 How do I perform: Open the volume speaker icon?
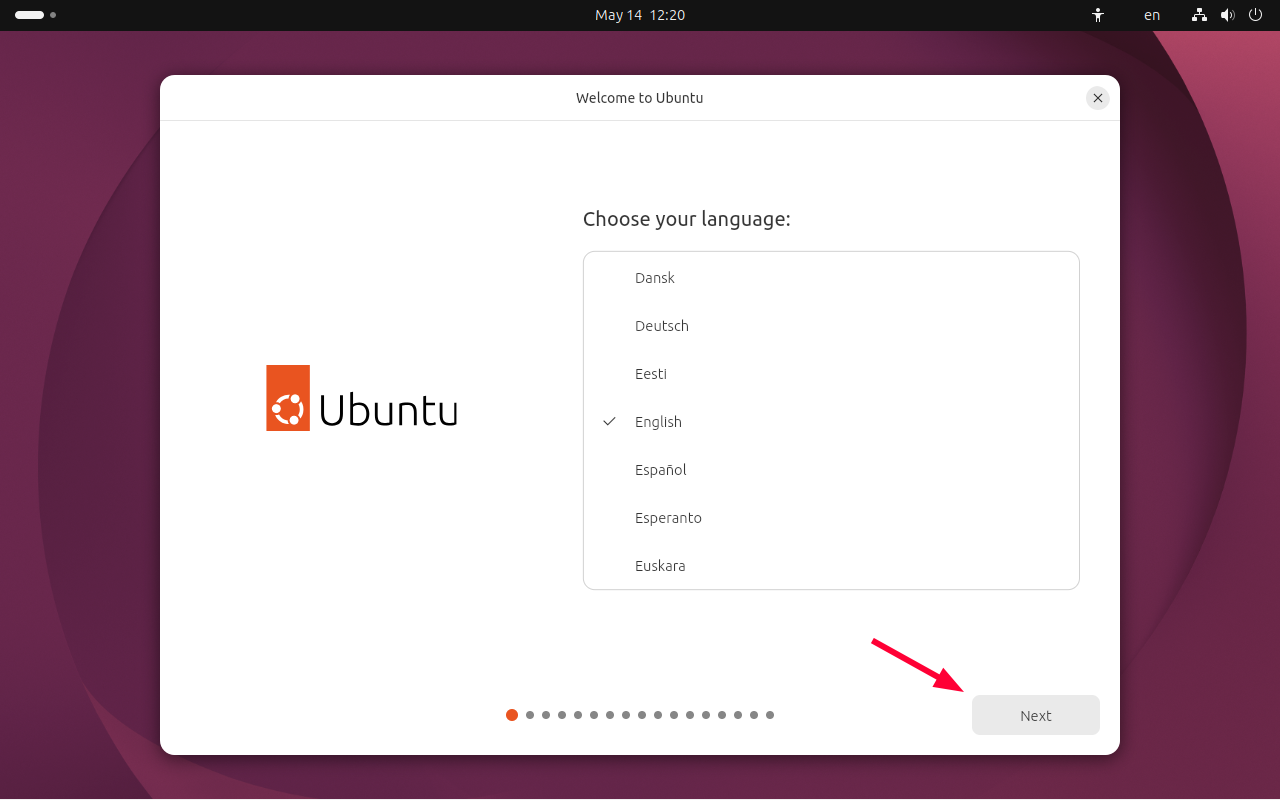point(1228,15)
